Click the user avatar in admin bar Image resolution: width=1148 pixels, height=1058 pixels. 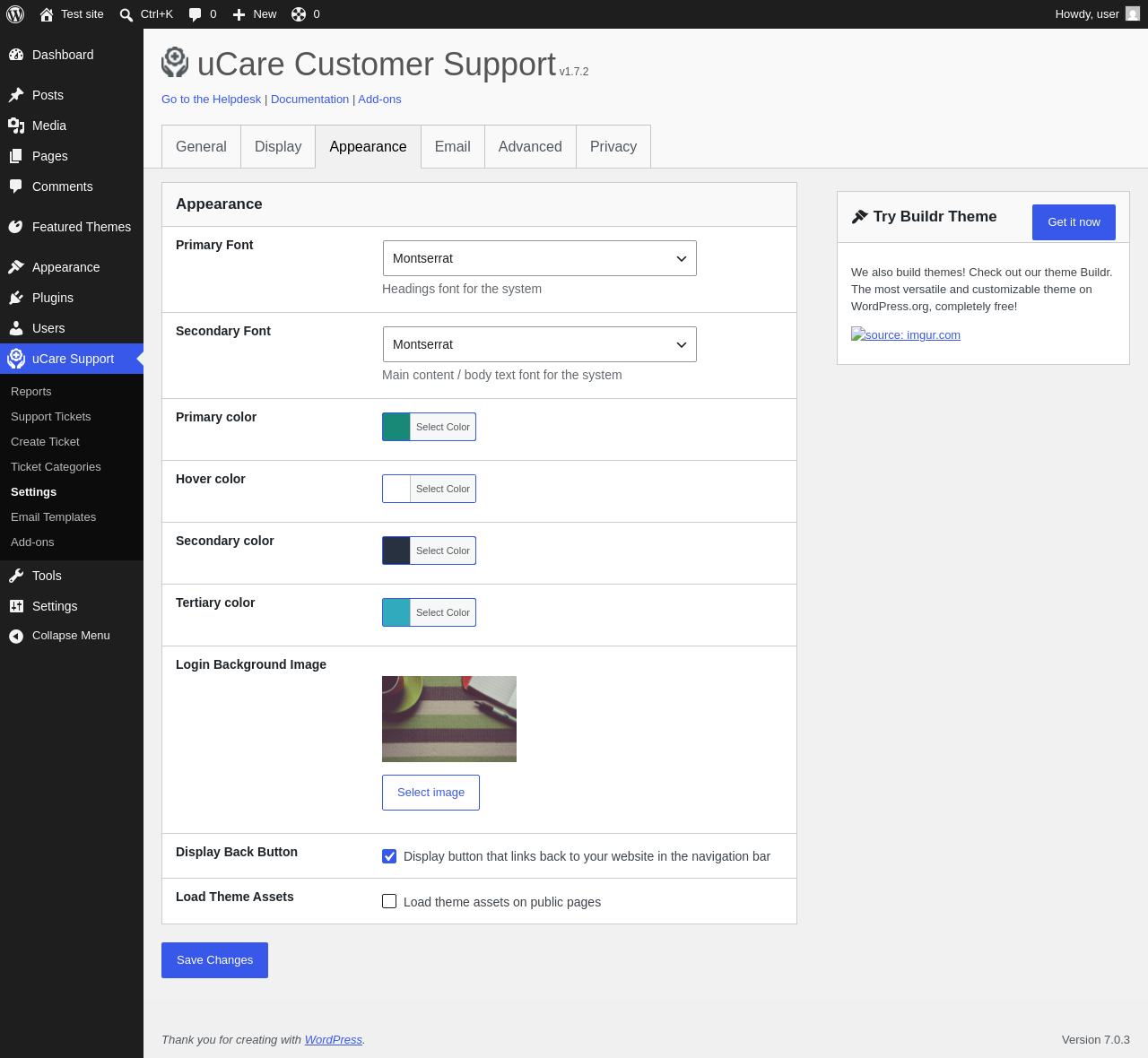(x=1133, y=13)
